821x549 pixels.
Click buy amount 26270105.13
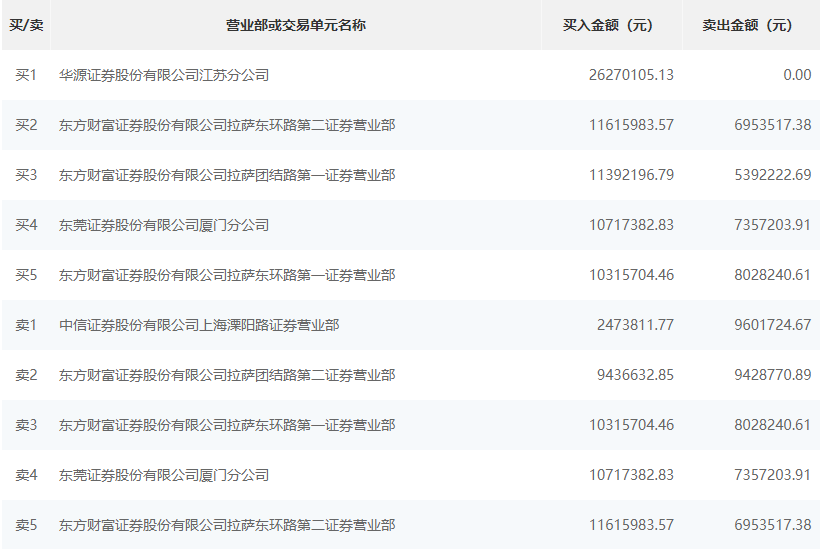click(631, 75)
